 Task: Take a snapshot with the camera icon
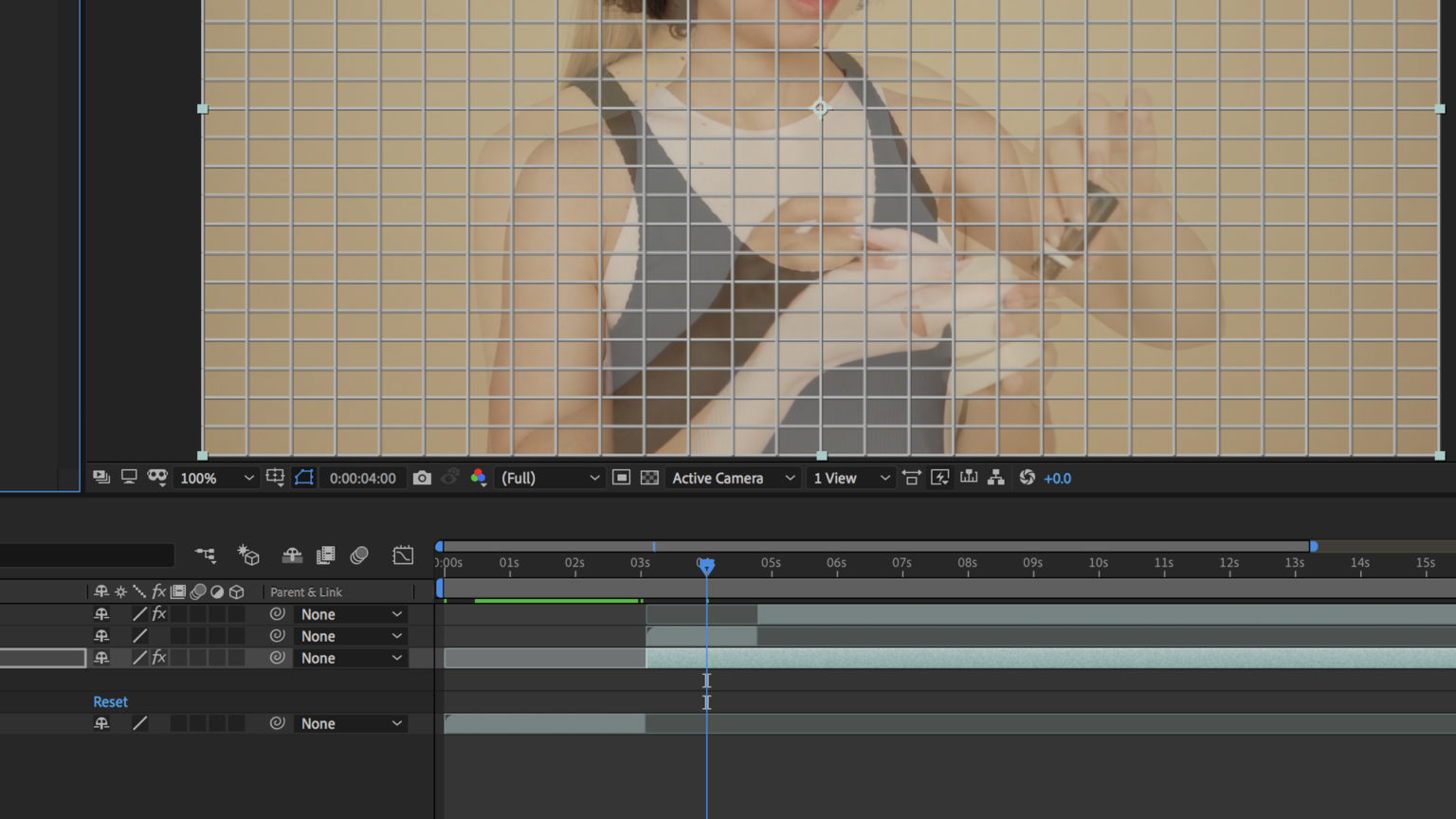[422, 479]
